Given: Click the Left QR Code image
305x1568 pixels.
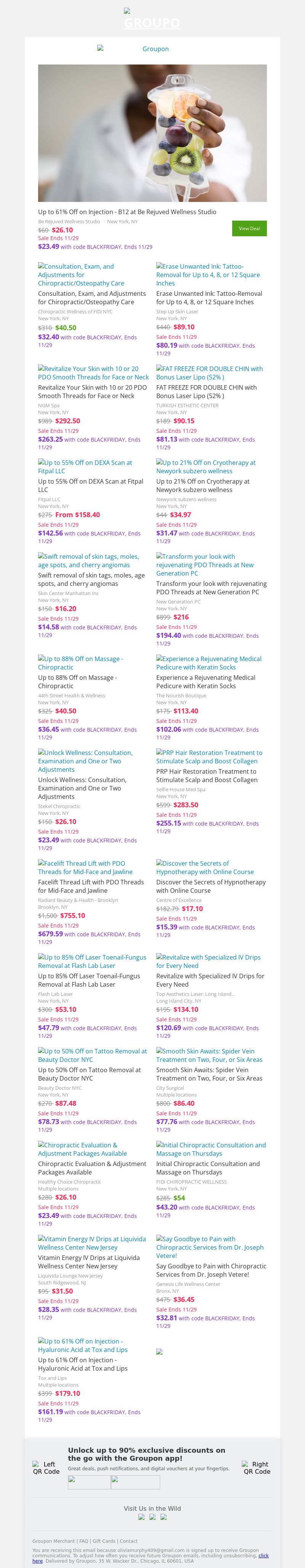Looking at the screenshot, I should coord(46,1468).
